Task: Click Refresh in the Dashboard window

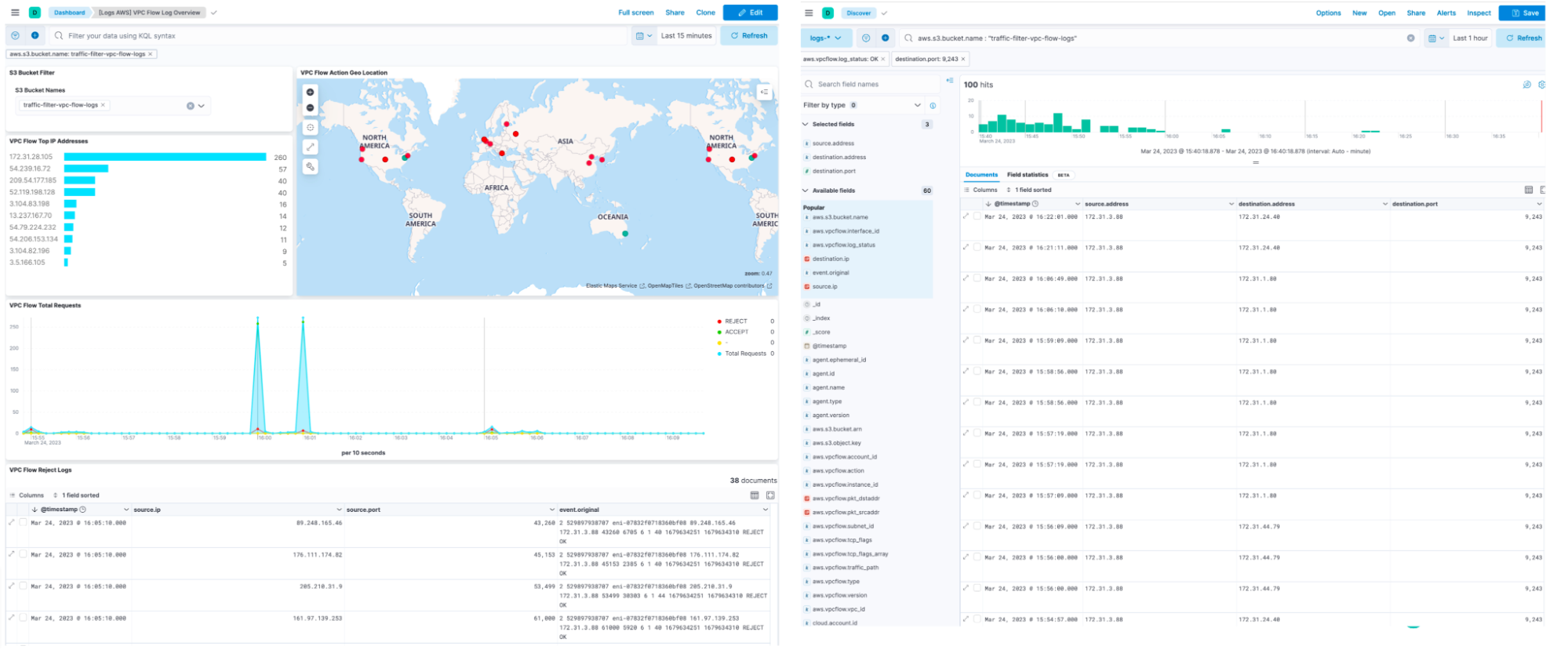Action: pyautogui.click(x=749, y=35)
